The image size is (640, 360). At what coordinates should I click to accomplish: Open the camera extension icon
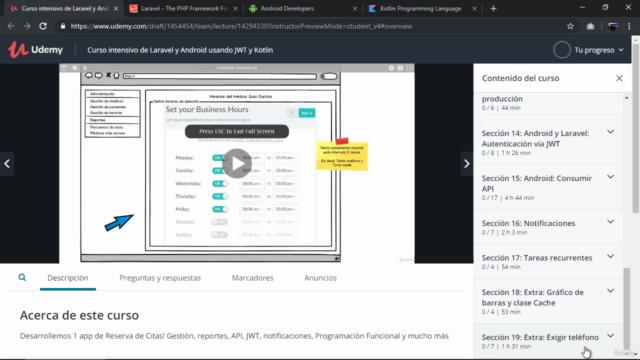point(590,26)
